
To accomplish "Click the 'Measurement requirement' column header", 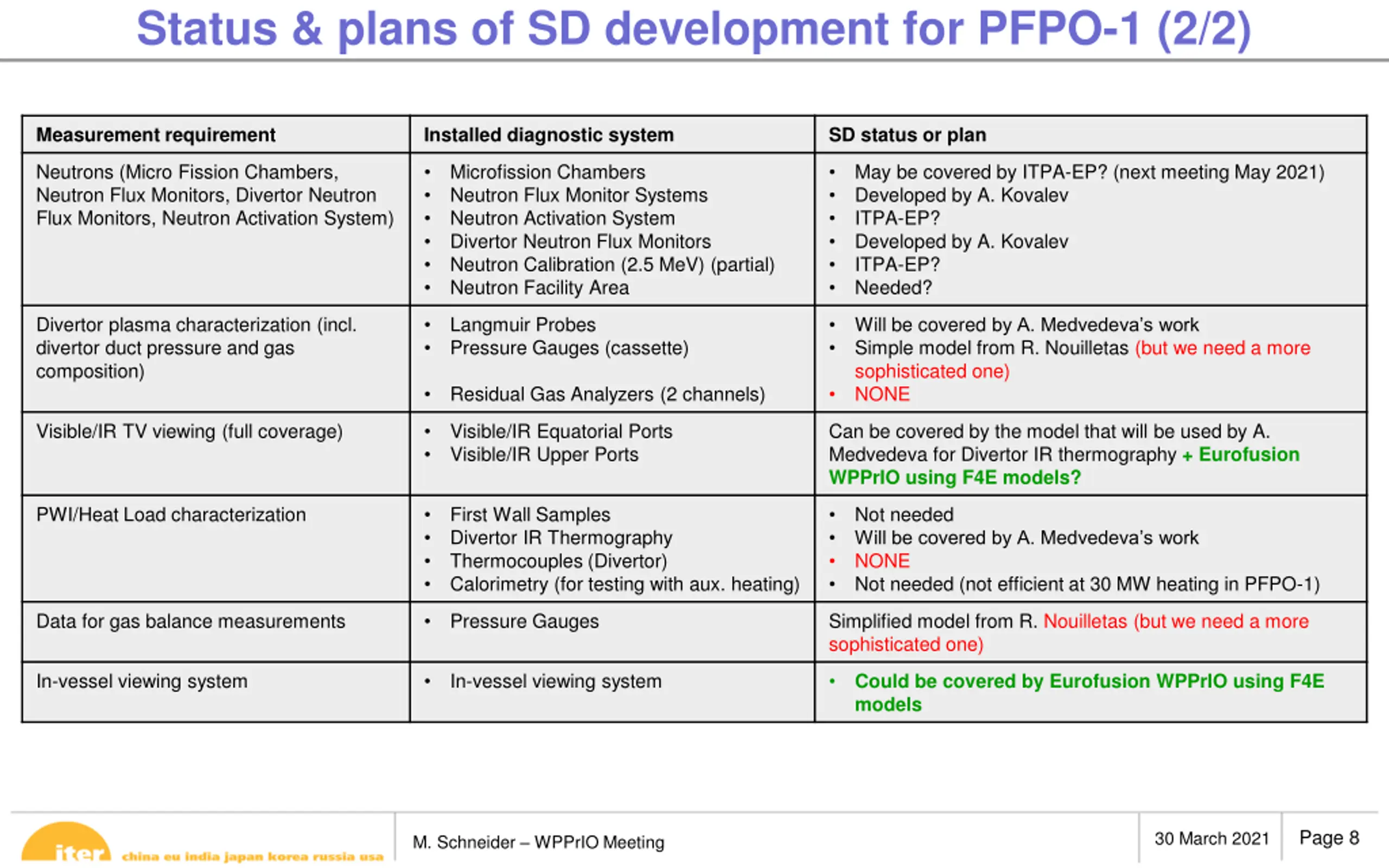I will click(156, 135).
